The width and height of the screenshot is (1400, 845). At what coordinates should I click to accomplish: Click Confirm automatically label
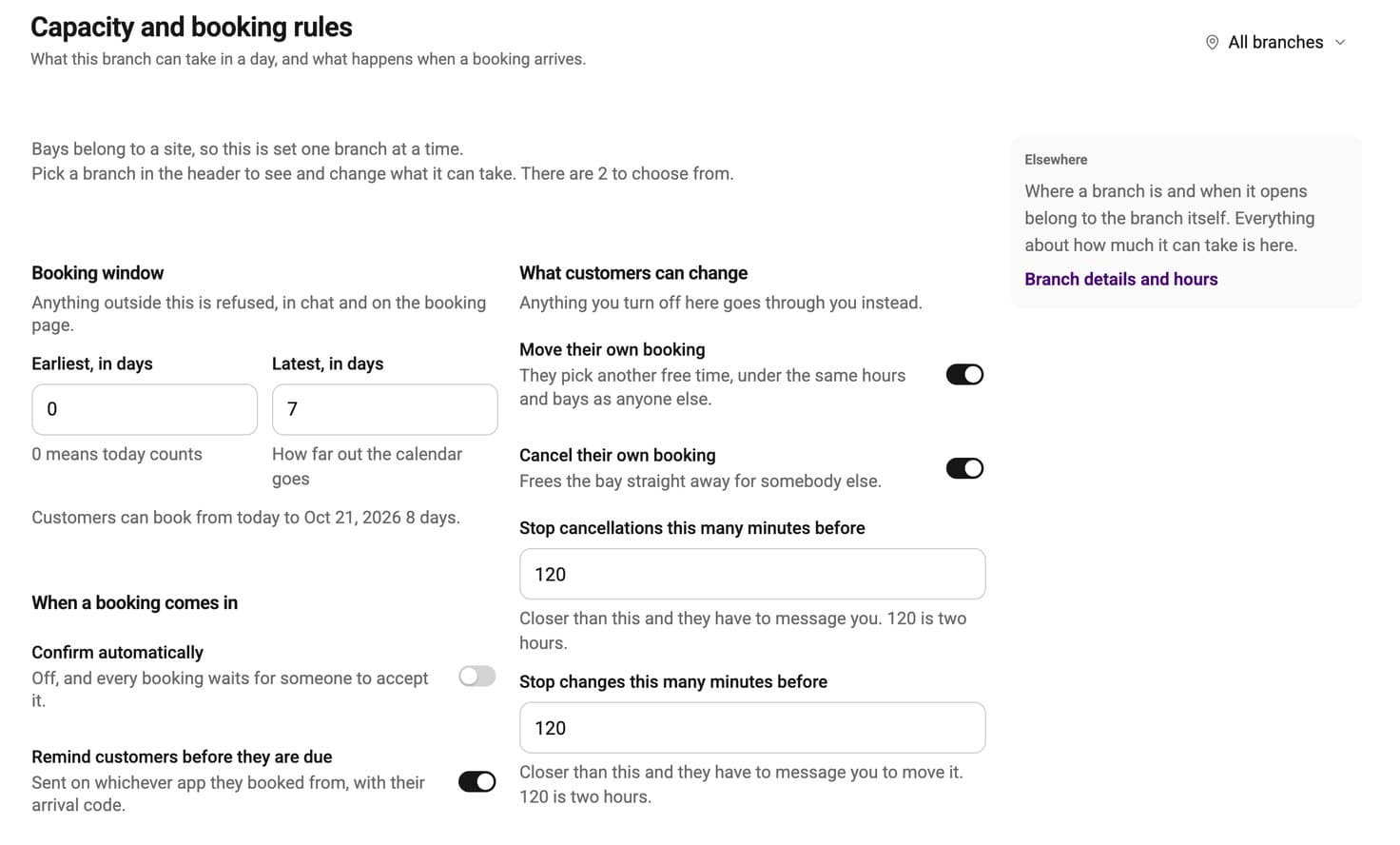pyautogui.click(x=118, y=652)
